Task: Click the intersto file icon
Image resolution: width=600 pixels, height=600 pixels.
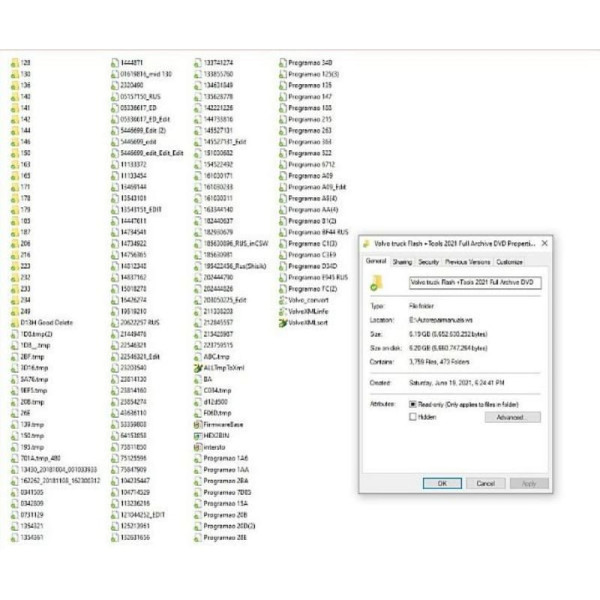Action: coord(197,447)
